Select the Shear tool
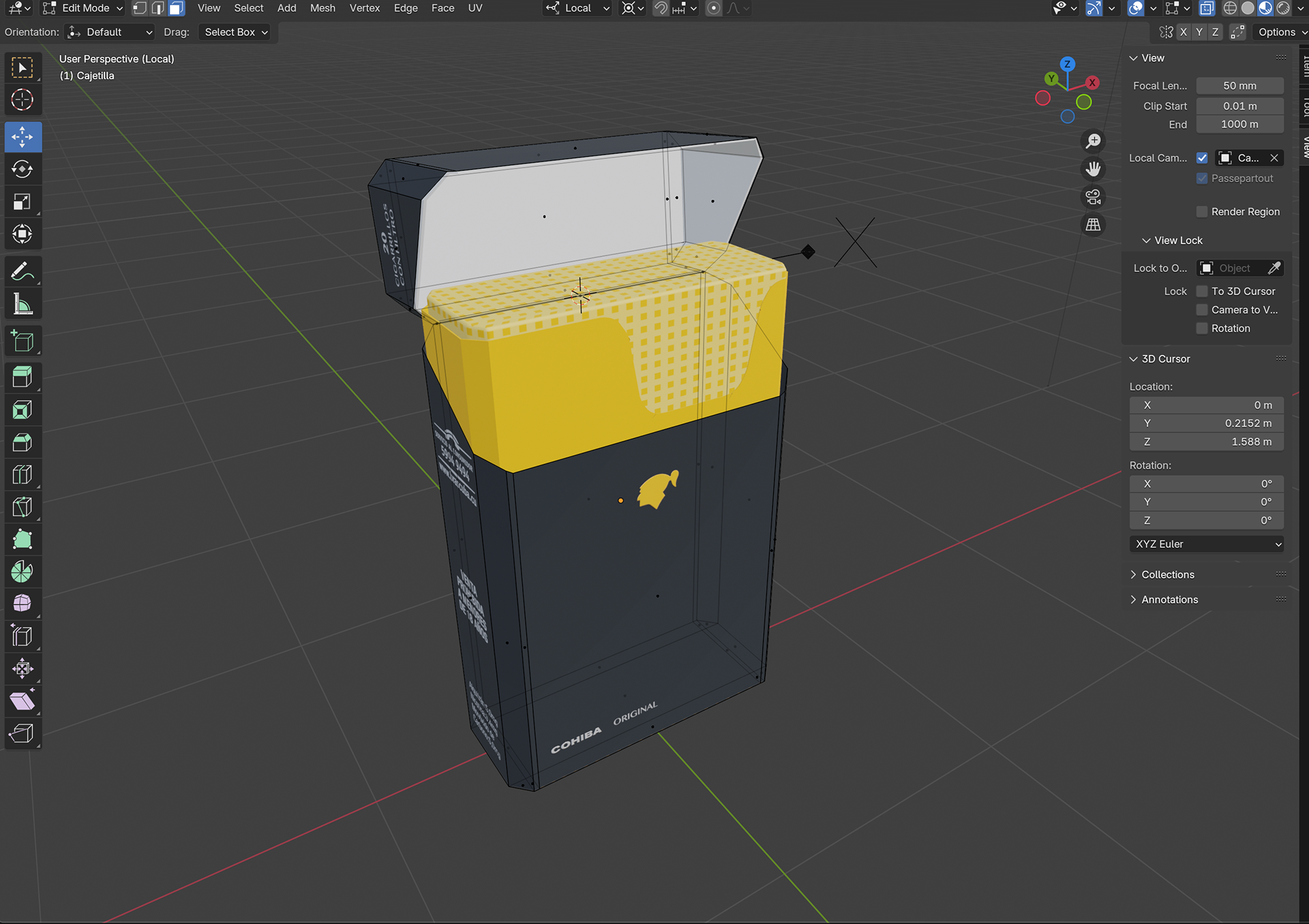This screenshot has height=924, width=1309. click(22, 700)
